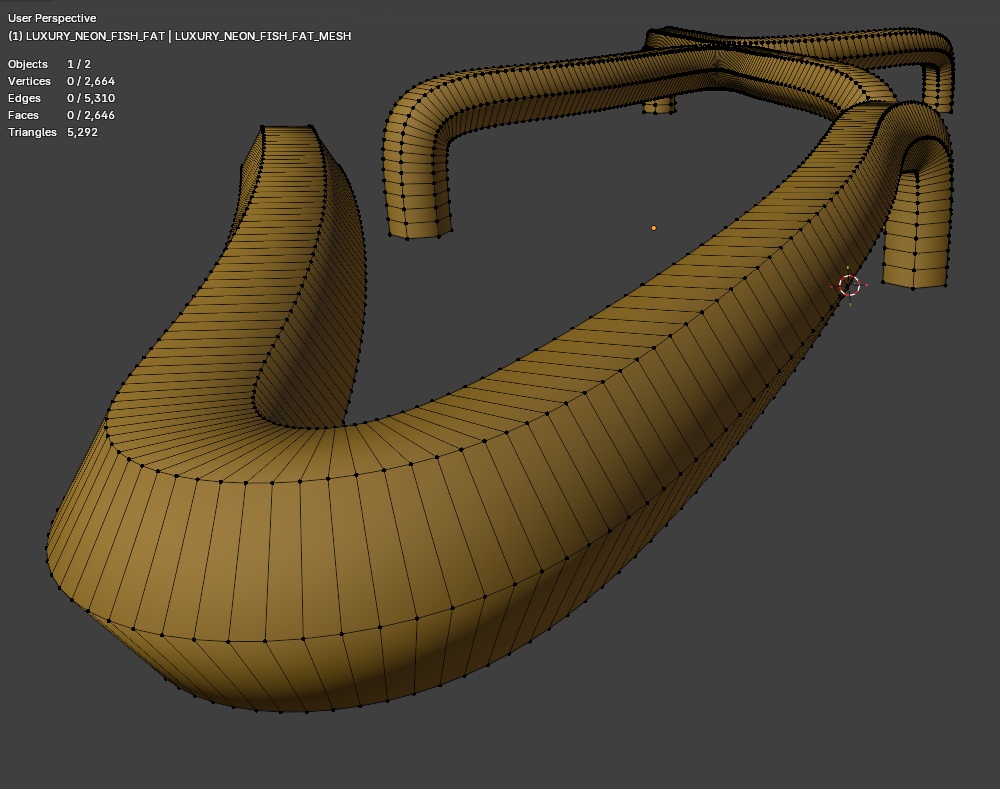This screenshot has width=1000, height=789.
Task: Click the LUXURY_NEON_FISH_FAT object name text
Action: pos(95,36)
